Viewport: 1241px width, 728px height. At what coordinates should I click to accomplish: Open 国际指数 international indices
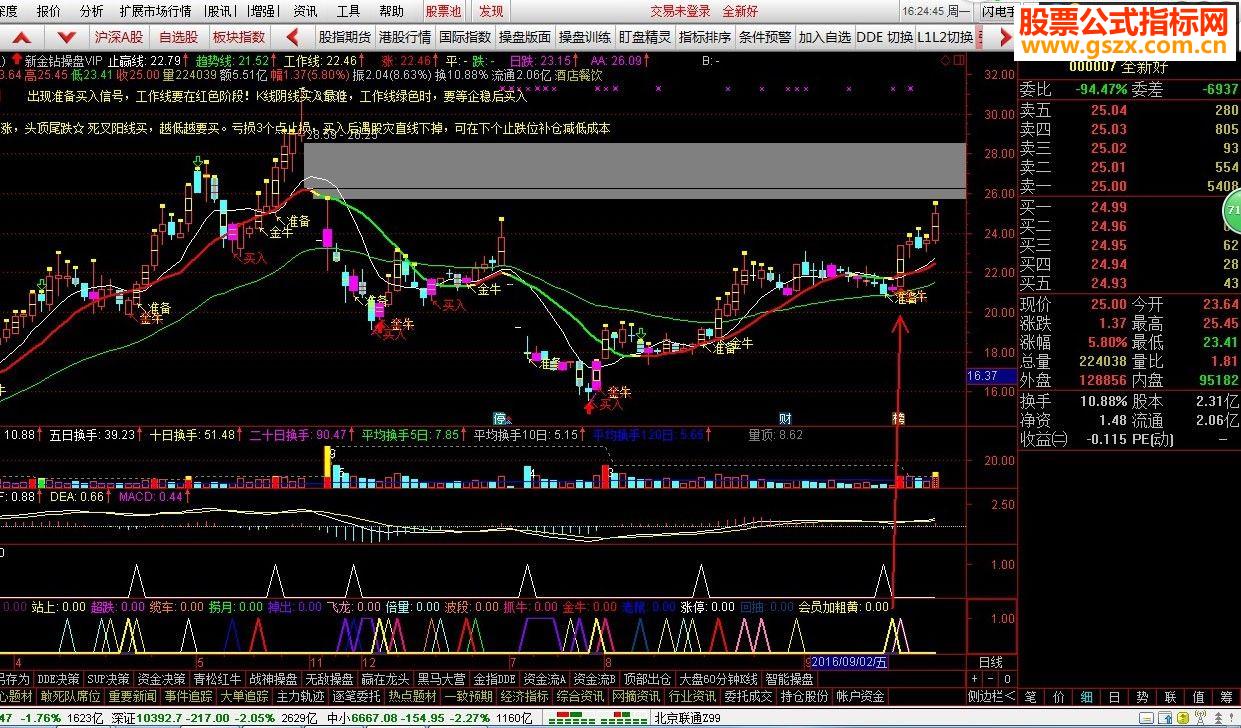[464, 37]
